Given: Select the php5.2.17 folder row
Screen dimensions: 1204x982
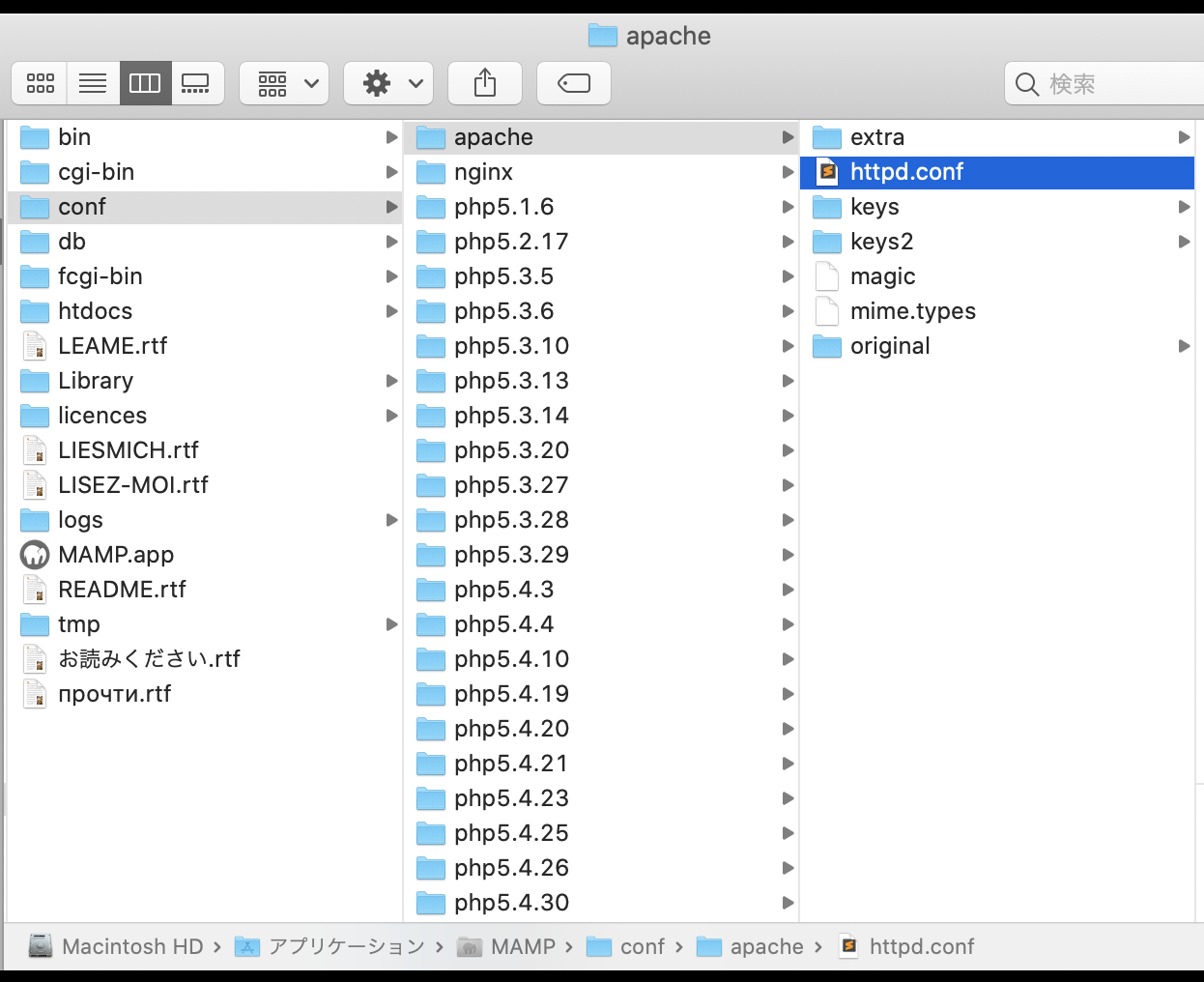Looking at the screenshot, I should tap(601, 242).
